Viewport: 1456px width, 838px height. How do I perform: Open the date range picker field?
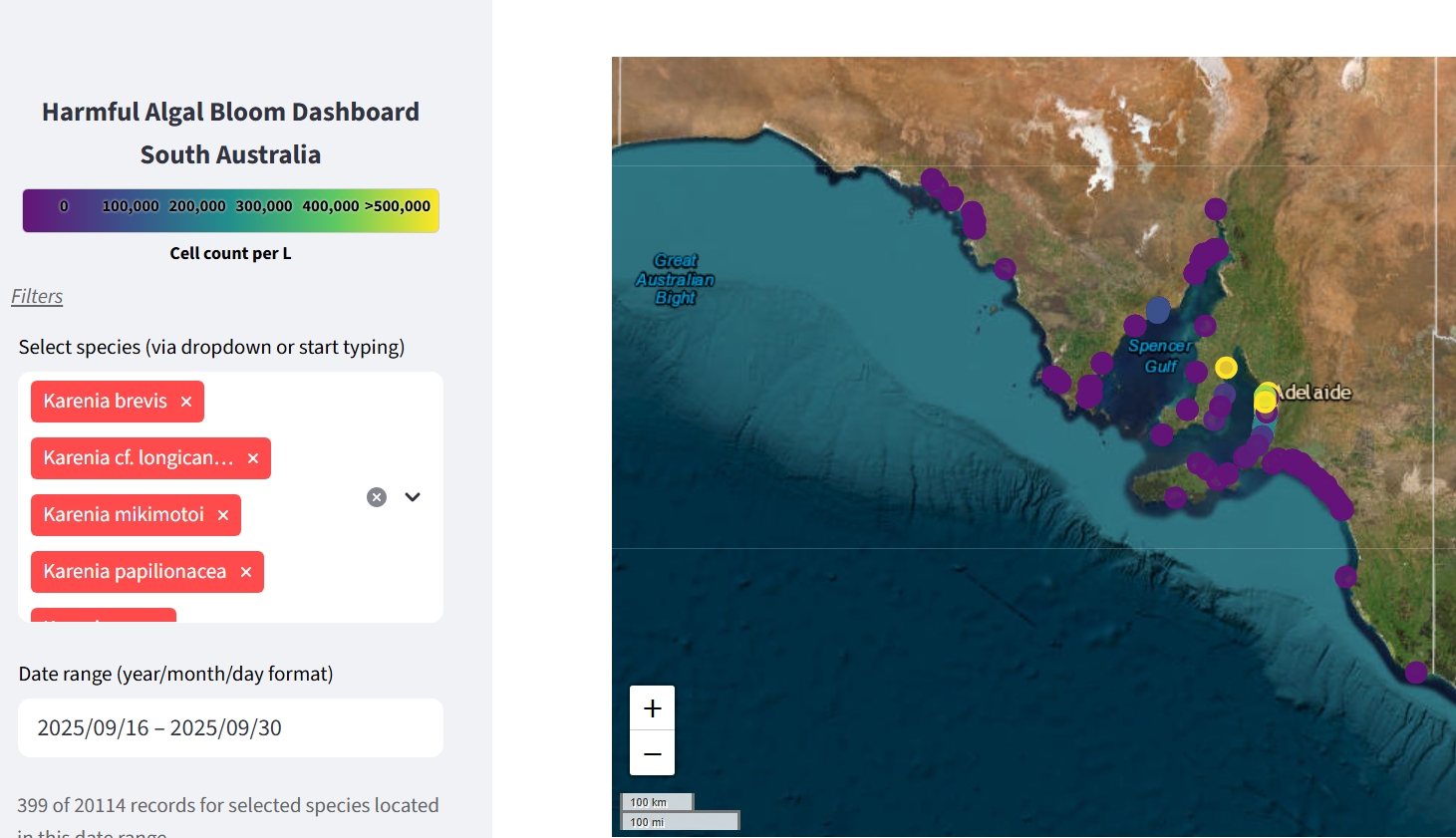230,728
